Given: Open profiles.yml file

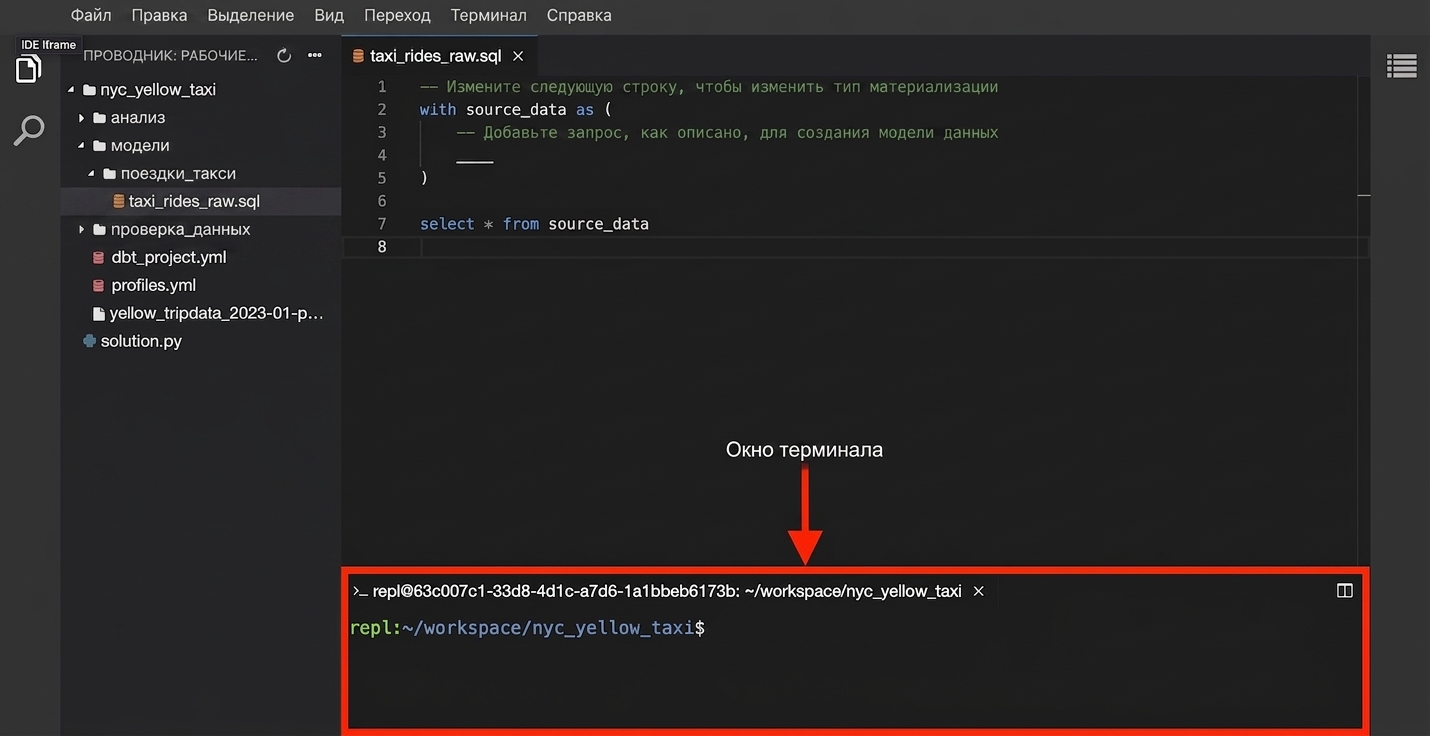Looking at the screenshot, I should pos(154,285).
